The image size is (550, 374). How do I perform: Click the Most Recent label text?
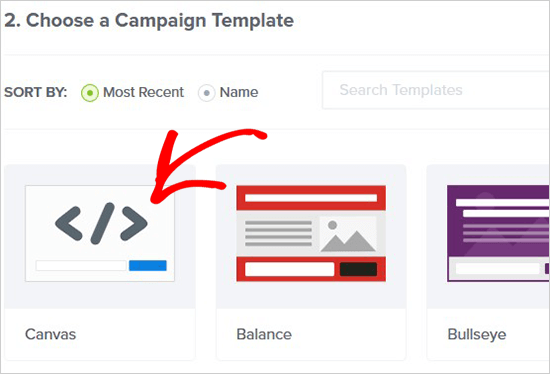(143, 92)
